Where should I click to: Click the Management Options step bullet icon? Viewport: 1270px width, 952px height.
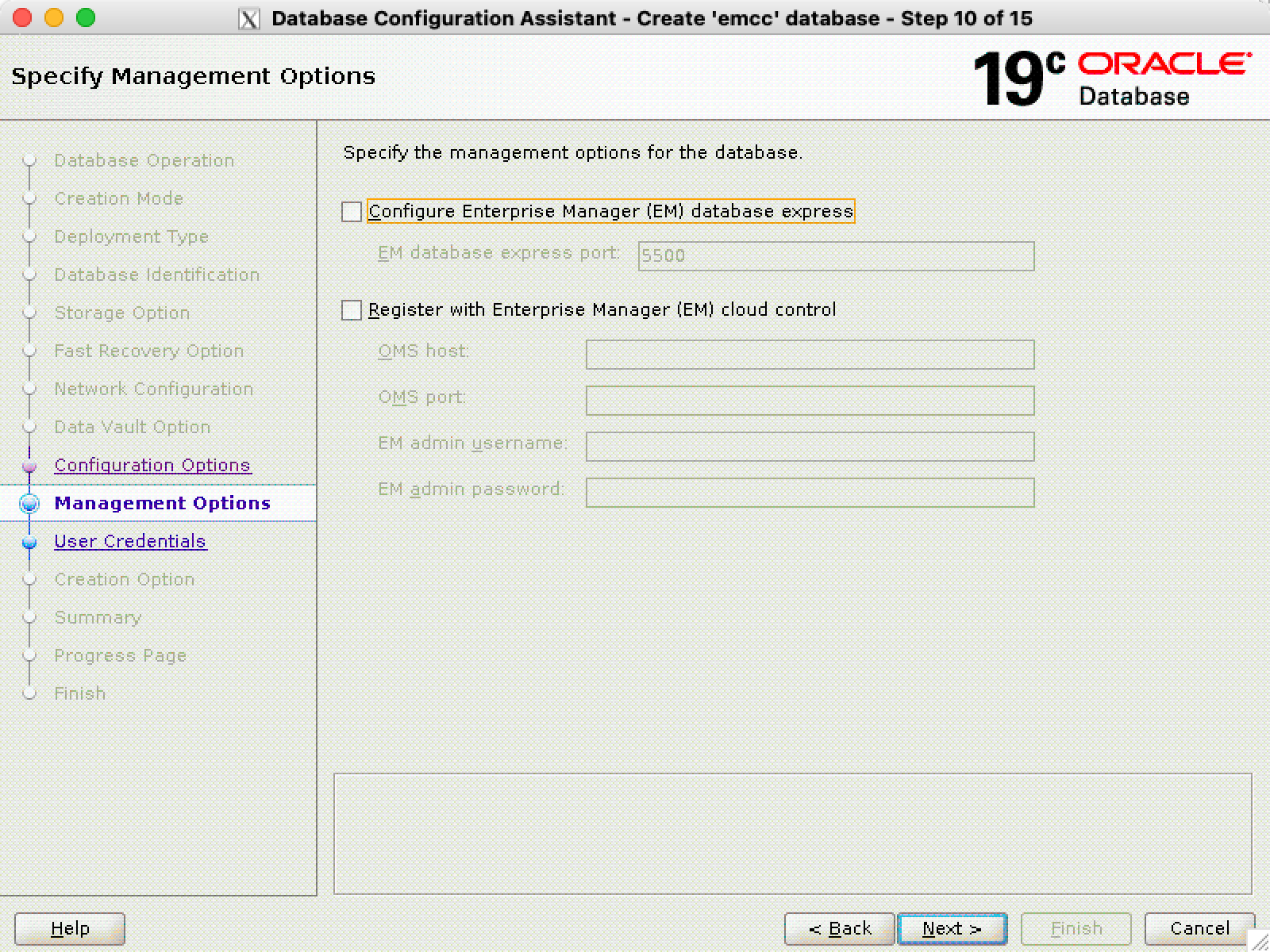[x=29, y=504]
